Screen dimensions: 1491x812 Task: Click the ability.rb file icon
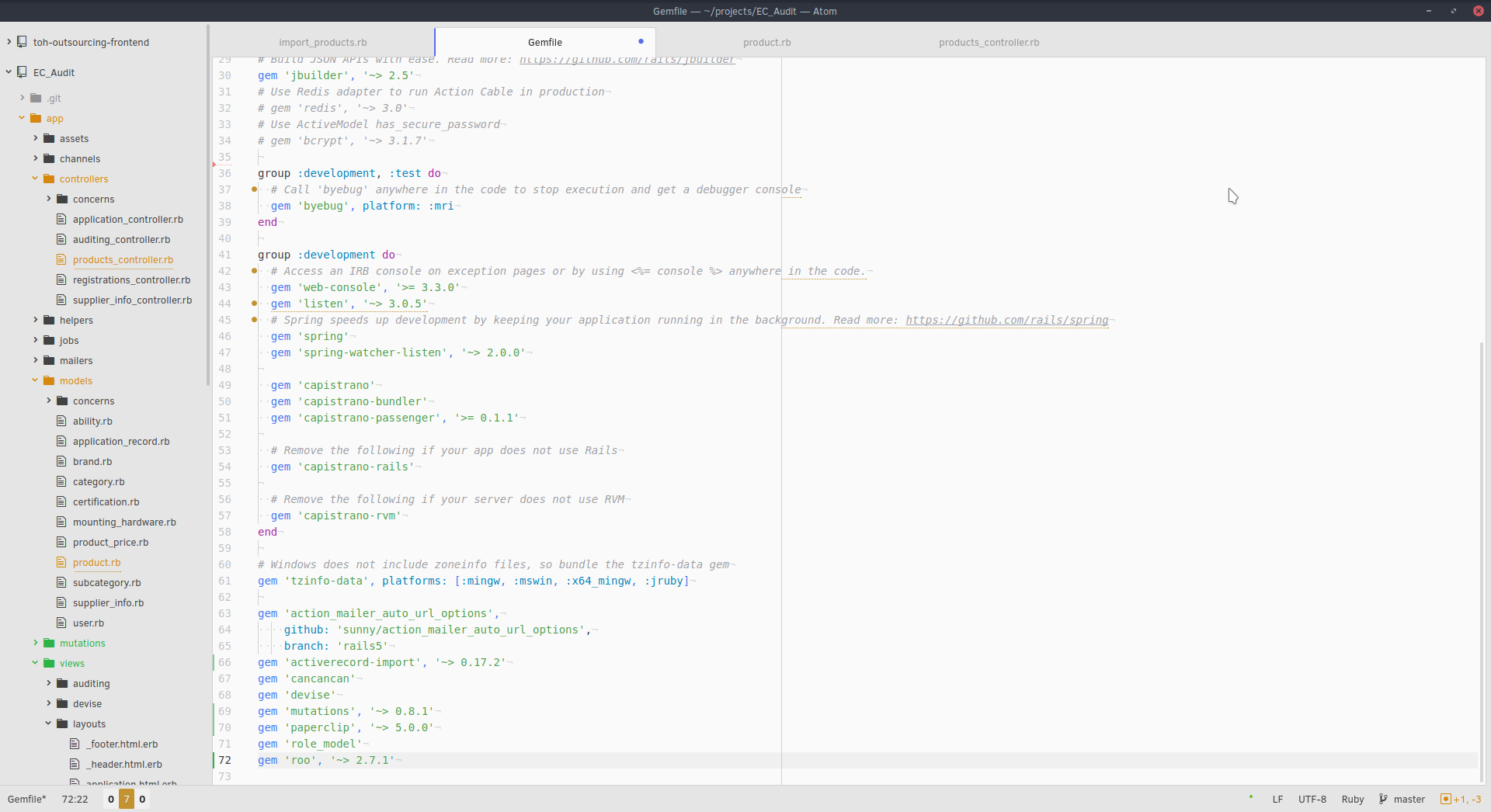(61, 421)
